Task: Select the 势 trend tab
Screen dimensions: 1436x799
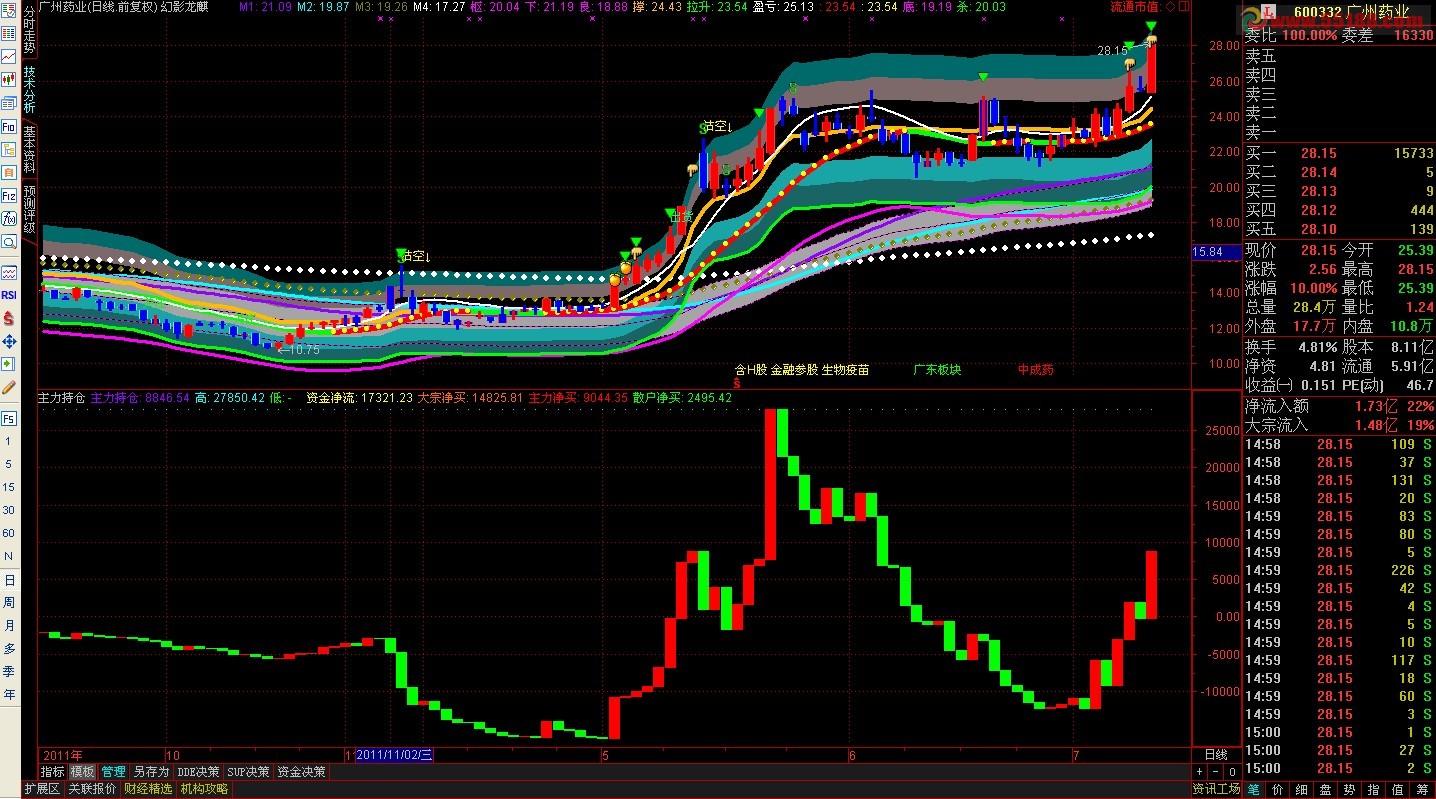Action: (1350, 789)
